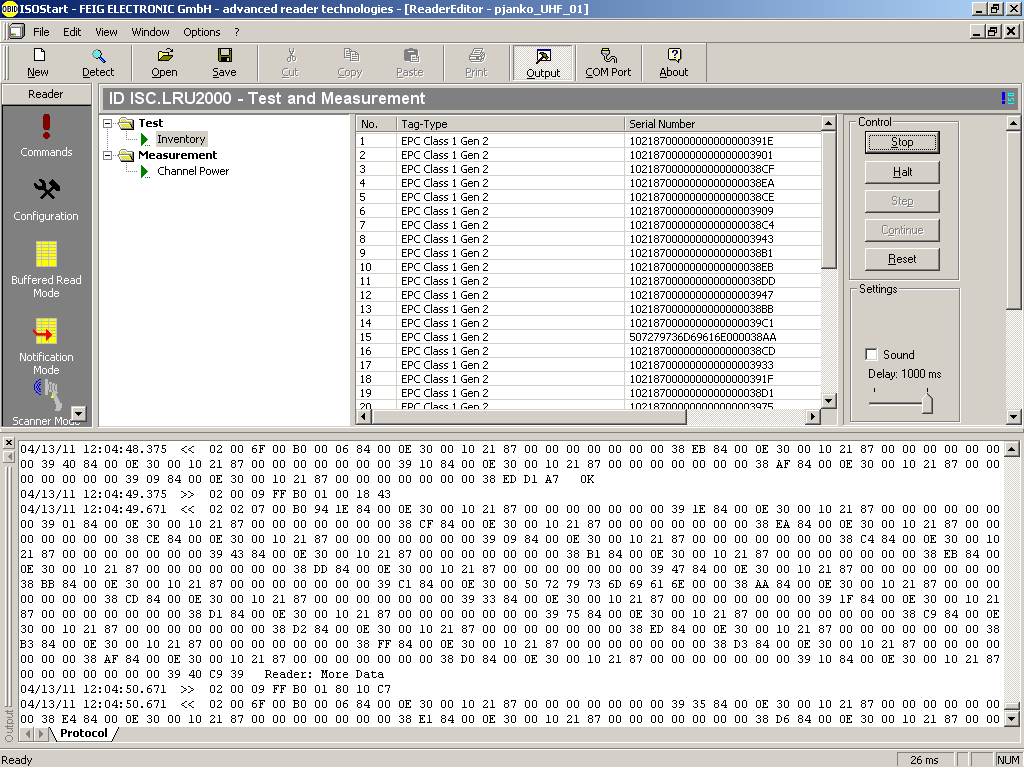Click the Channel Power green play icon
Viewport: 1024px width, 768px height.
pyautogui.click(x=146, y=171)
